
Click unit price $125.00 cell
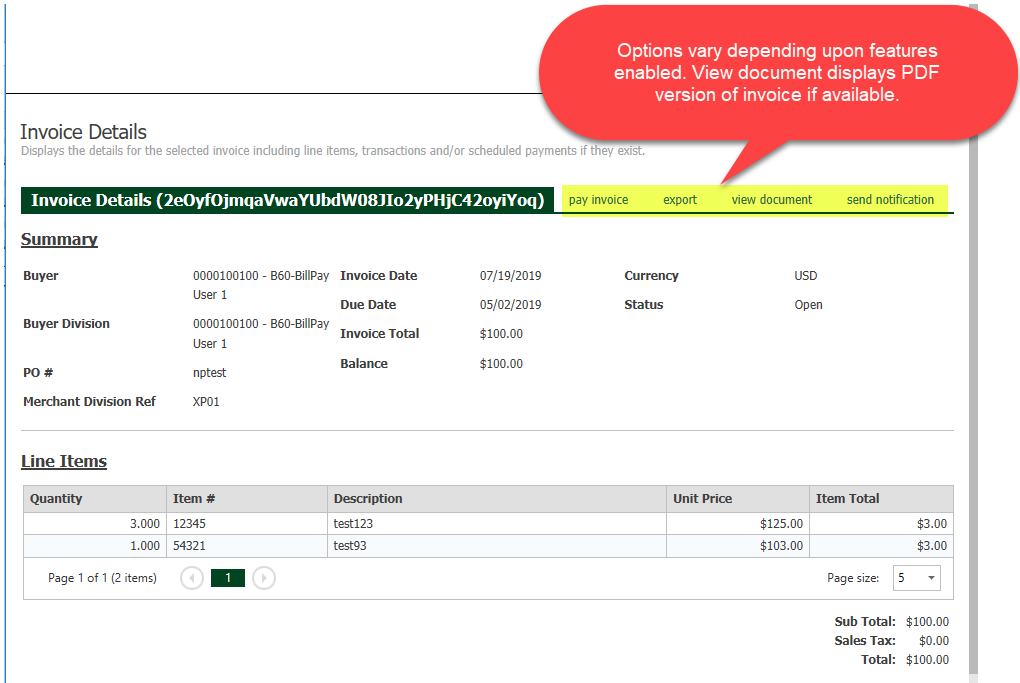tap(738, 524)
